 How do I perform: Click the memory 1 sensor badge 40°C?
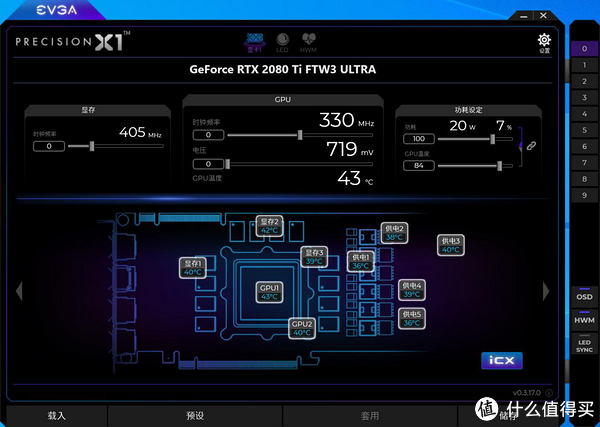192,268
